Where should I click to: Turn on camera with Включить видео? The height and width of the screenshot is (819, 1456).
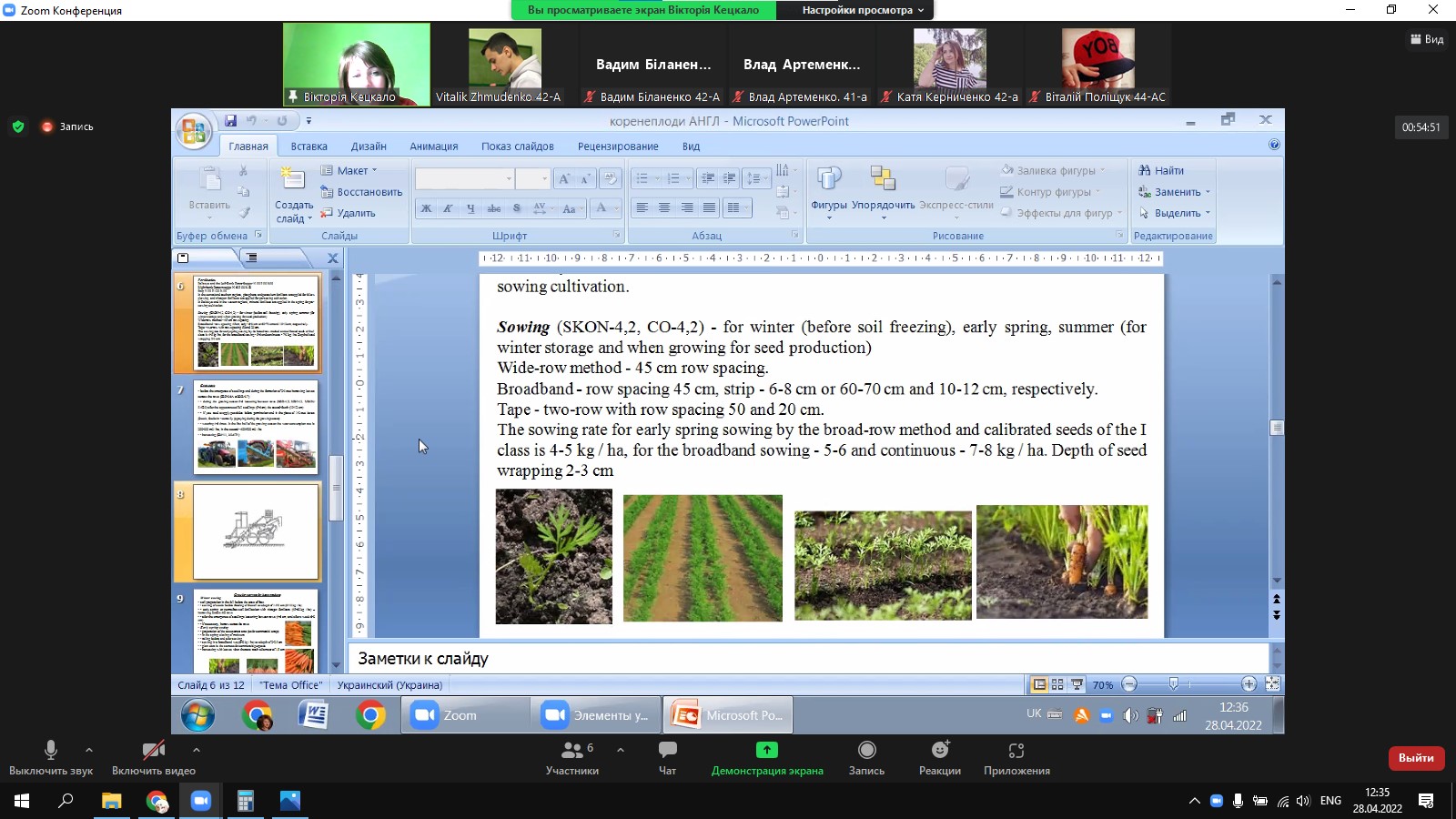[x=153, y=757]
